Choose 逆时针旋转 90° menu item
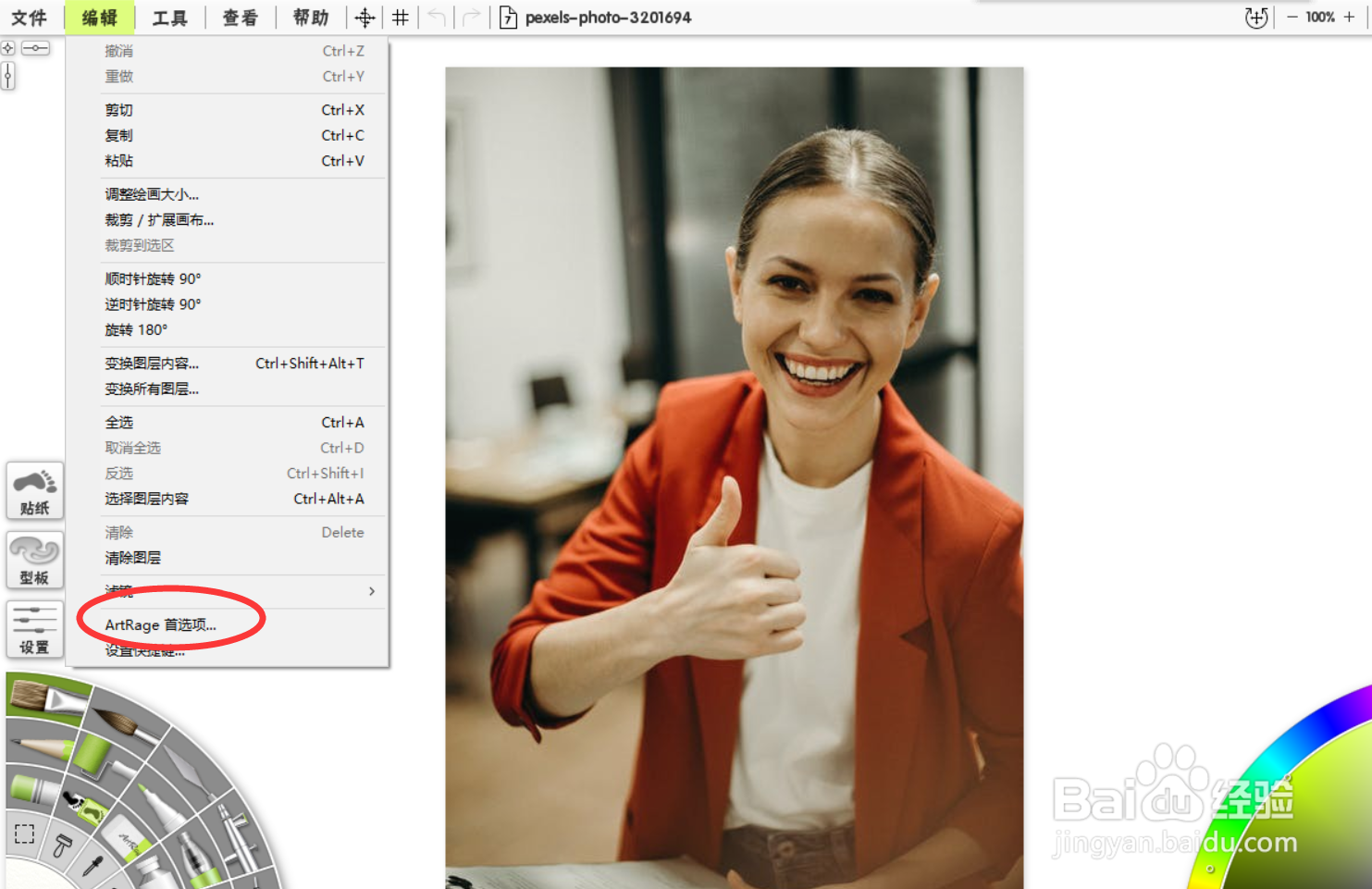Viewport: 1372px width, 889px height. 227,304
